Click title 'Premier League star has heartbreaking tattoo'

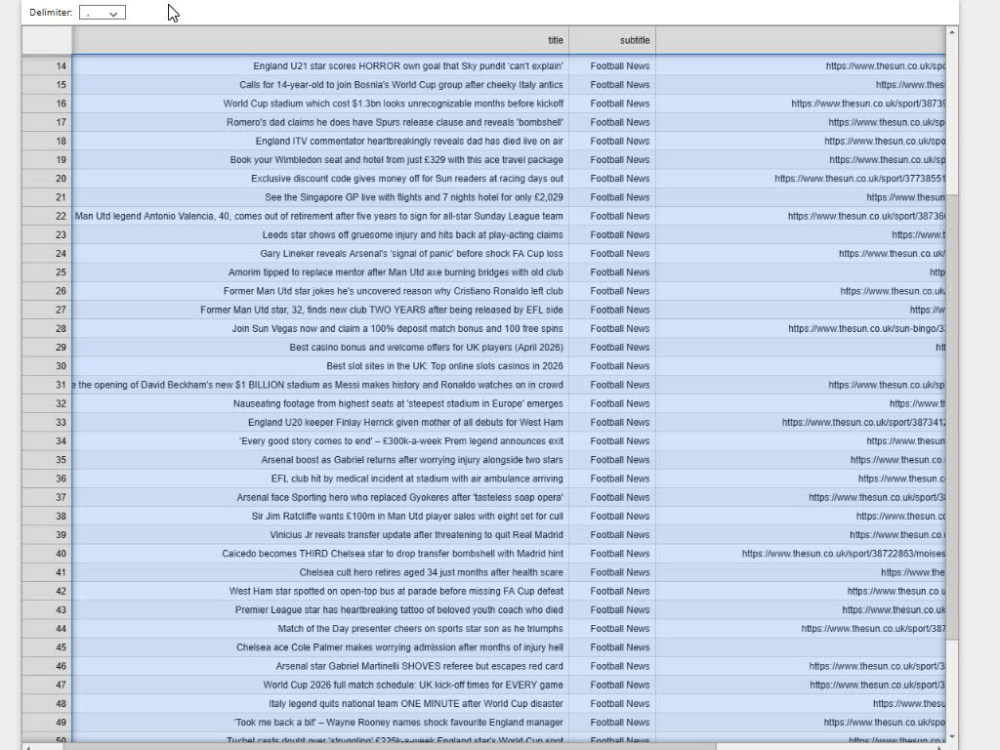coord(399,610)
